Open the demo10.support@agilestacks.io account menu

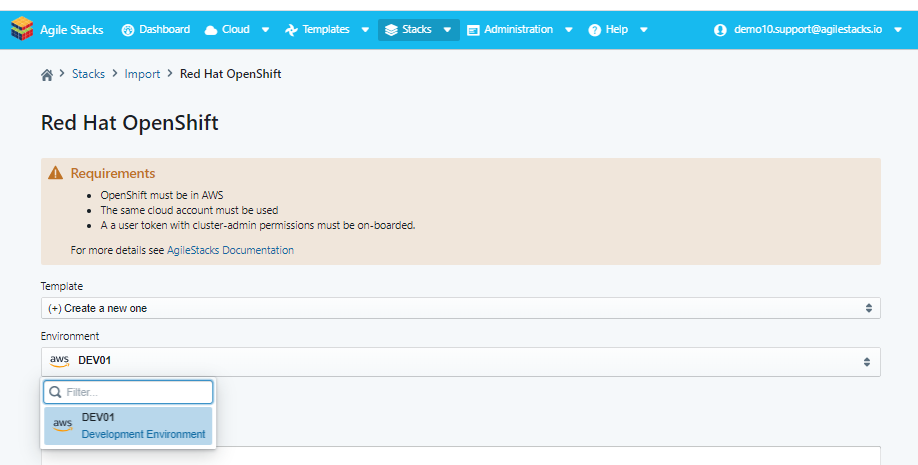[808, 29]
